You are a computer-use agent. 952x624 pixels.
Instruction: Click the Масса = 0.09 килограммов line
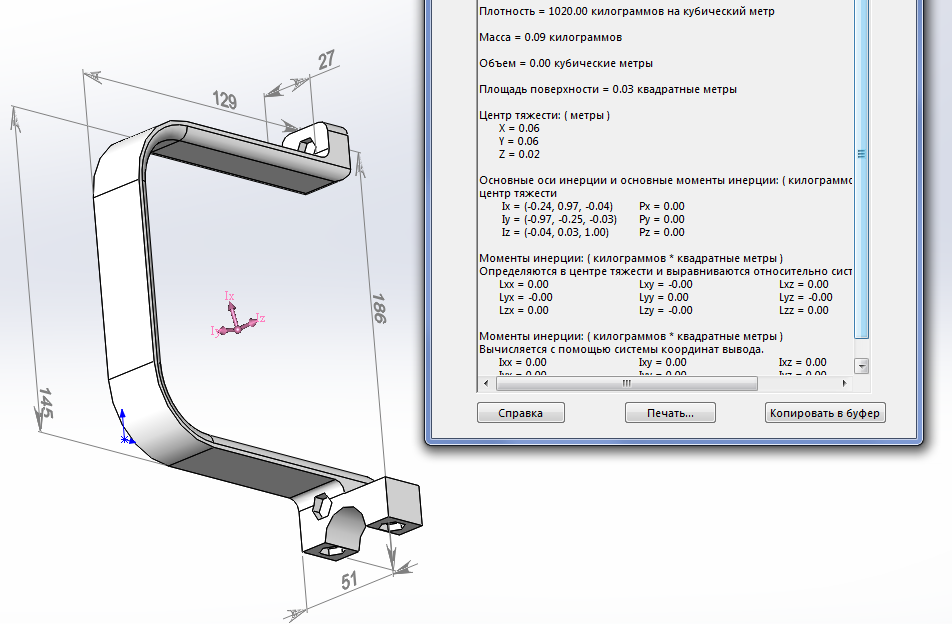point(551,38)
